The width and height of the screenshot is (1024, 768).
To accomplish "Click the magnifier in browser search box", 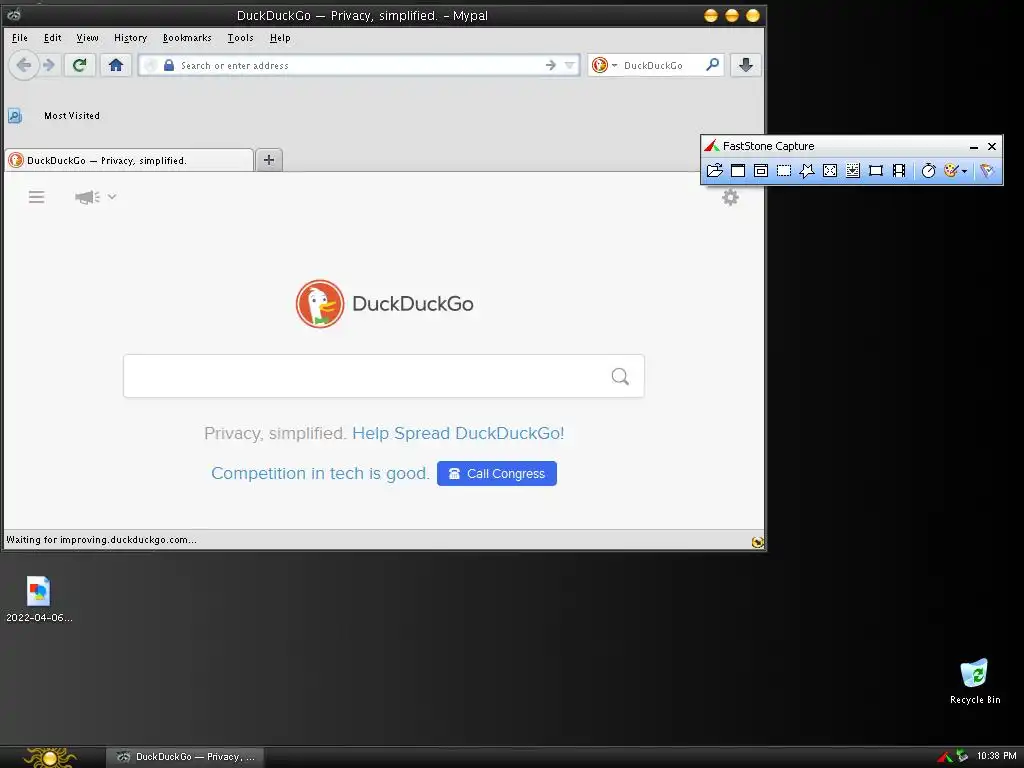I will (712, 65).
